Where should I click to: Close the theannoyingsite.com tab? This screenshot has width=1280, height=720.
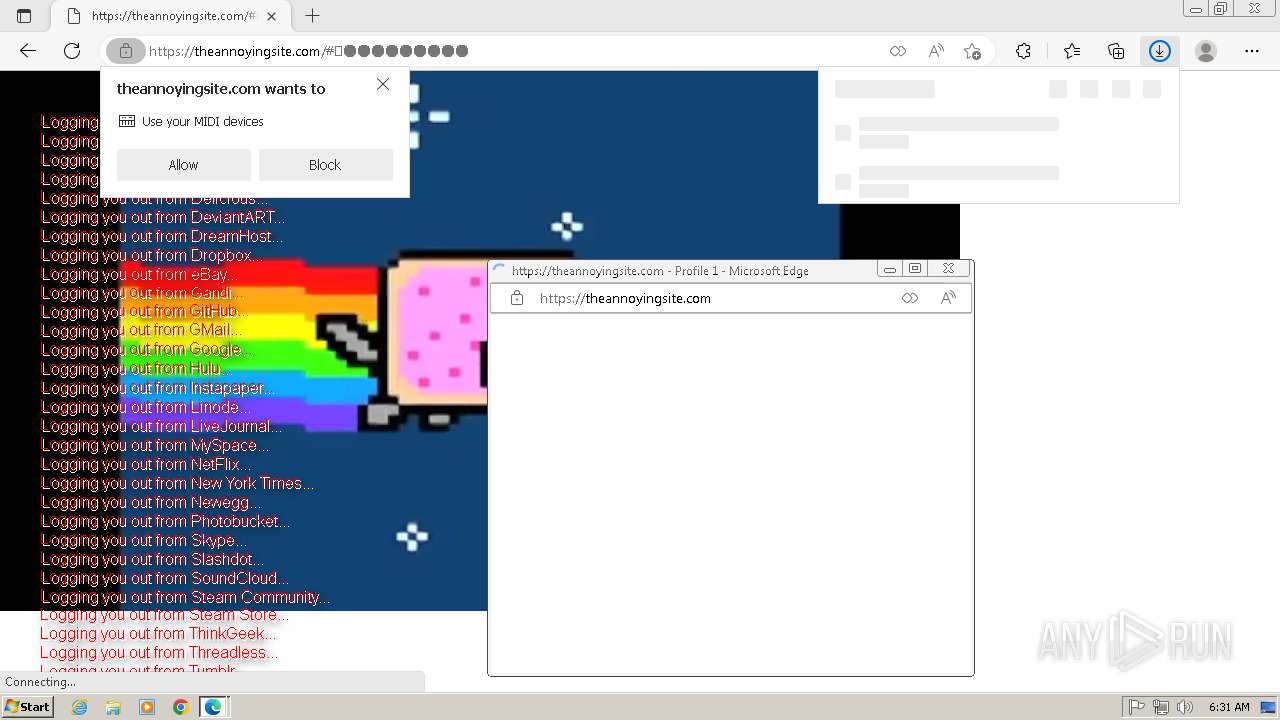pyautogui.click(x=271, y=16)
